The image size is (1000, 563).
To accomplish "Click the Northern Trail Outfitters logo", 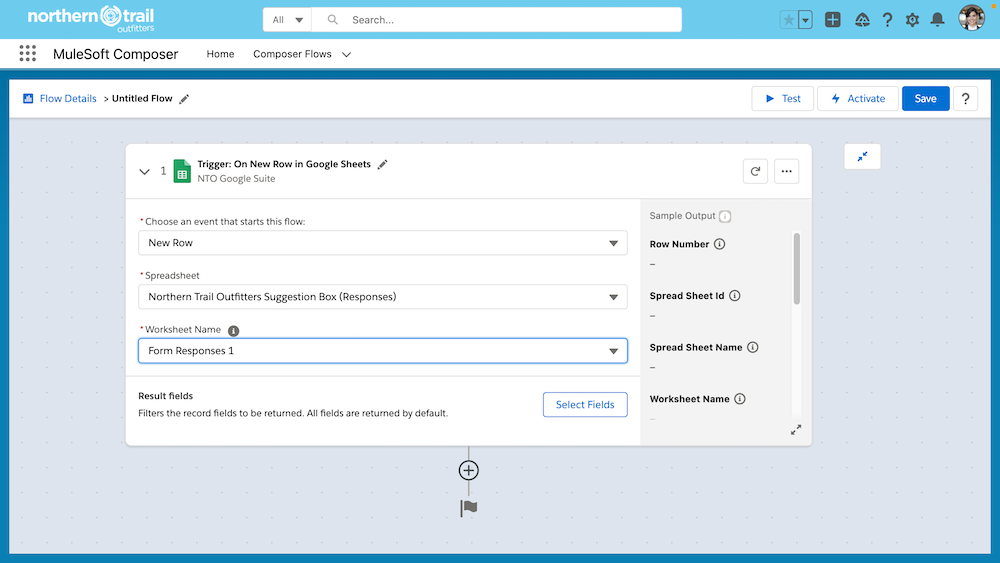I will (x=91, y=19).
